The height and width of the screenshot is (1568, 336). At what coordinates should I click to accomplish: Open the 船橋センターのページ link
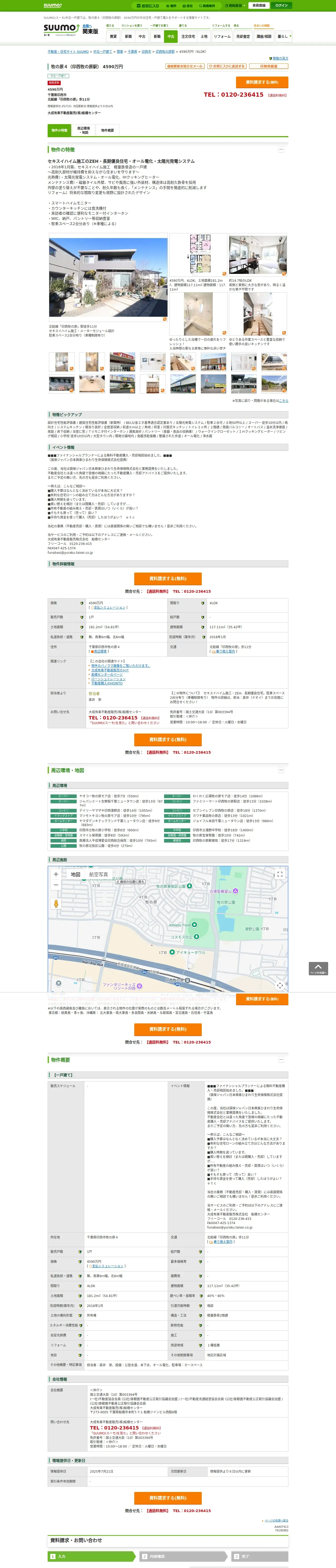107,675
